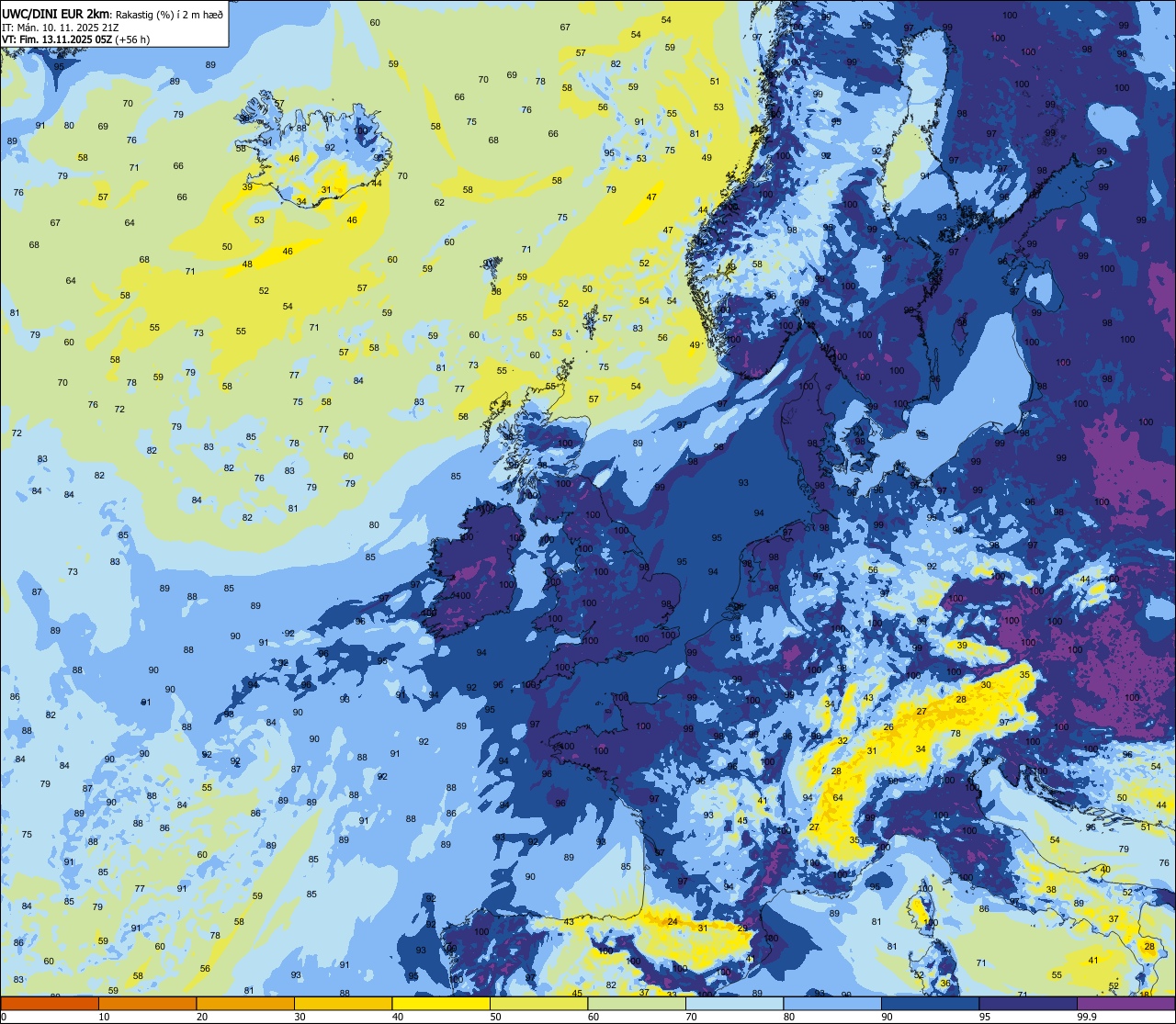Click the 40–50% bright yellow legend swatch

441,1003
